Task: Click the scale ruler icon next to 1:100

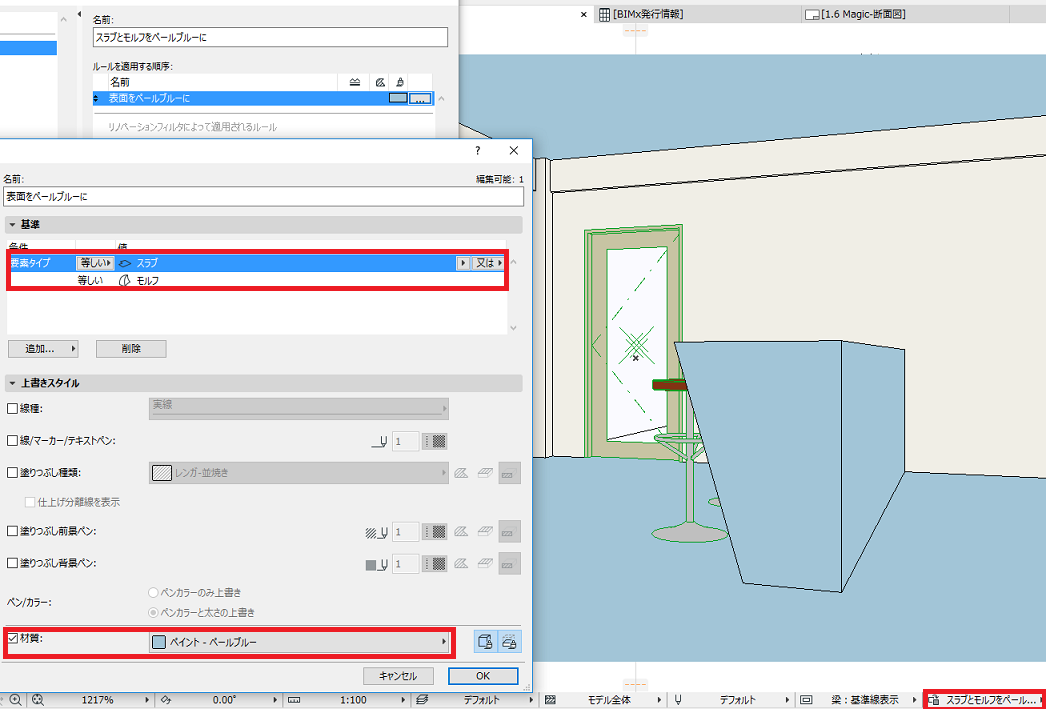Action: pyautogui.click(x=294, y=700)
